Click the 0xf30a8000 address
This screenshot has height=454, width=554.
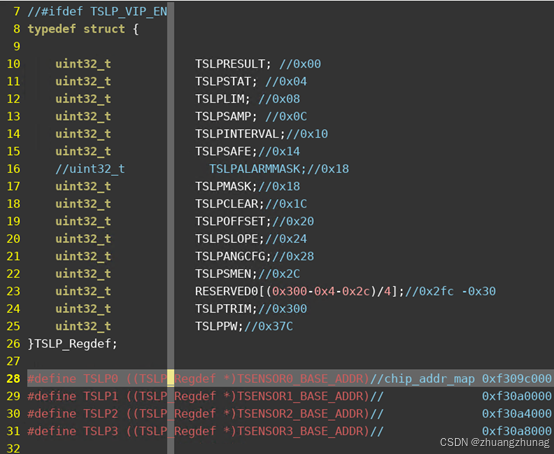[x=517, y=431]
